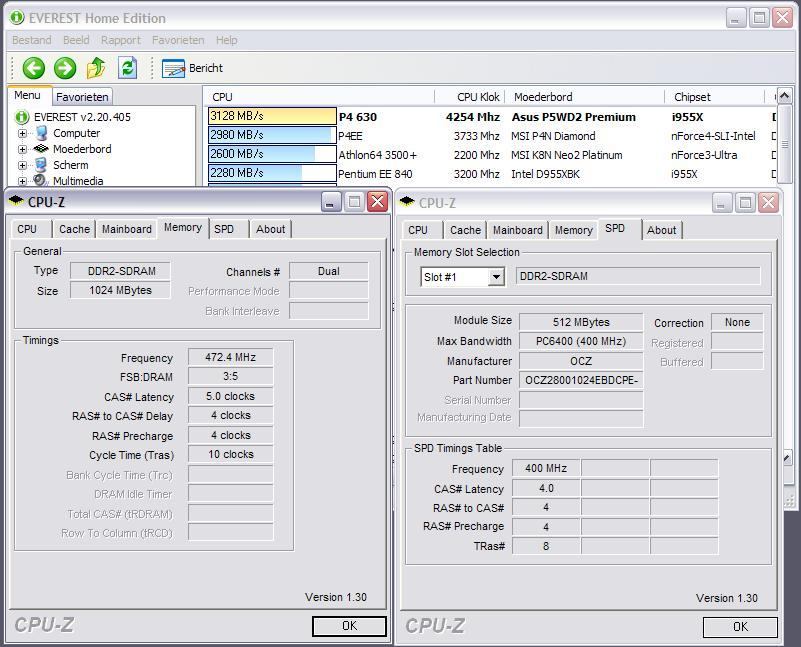Click the up-level folder arrow icon
The height and width of the screenshot is (647, 801).
[x=96, y=68]
